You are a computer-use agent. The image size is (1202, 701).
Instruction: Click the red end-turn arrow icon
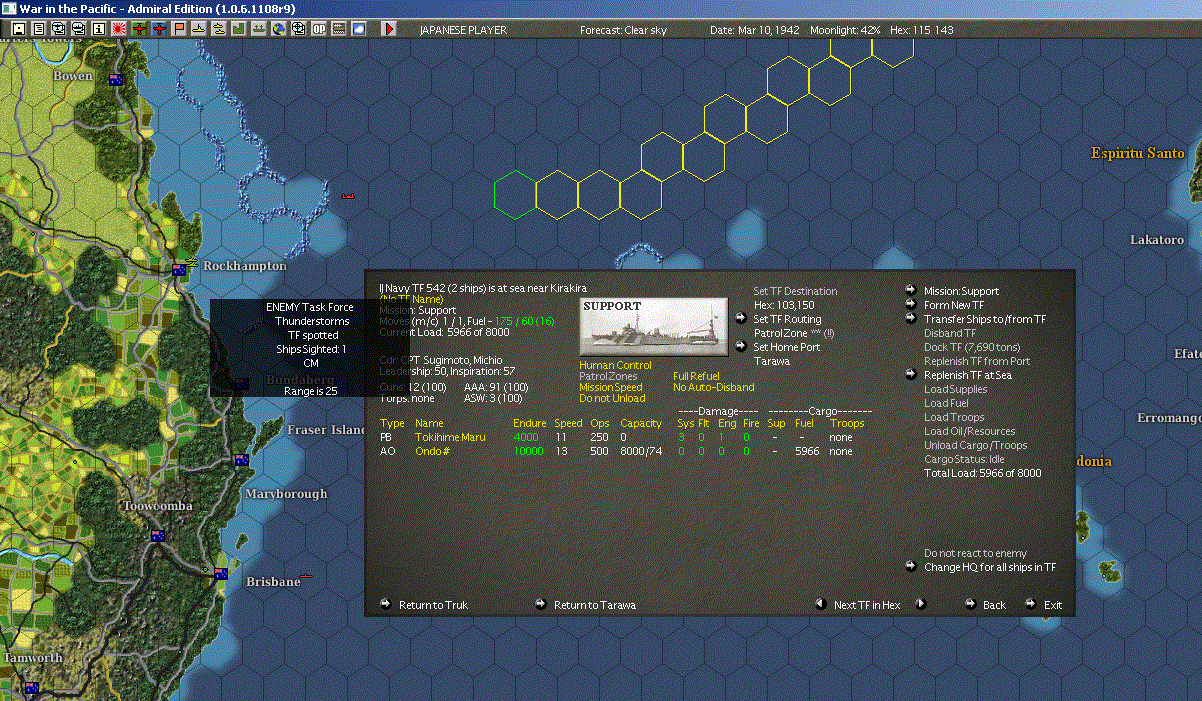pos(390,29)
